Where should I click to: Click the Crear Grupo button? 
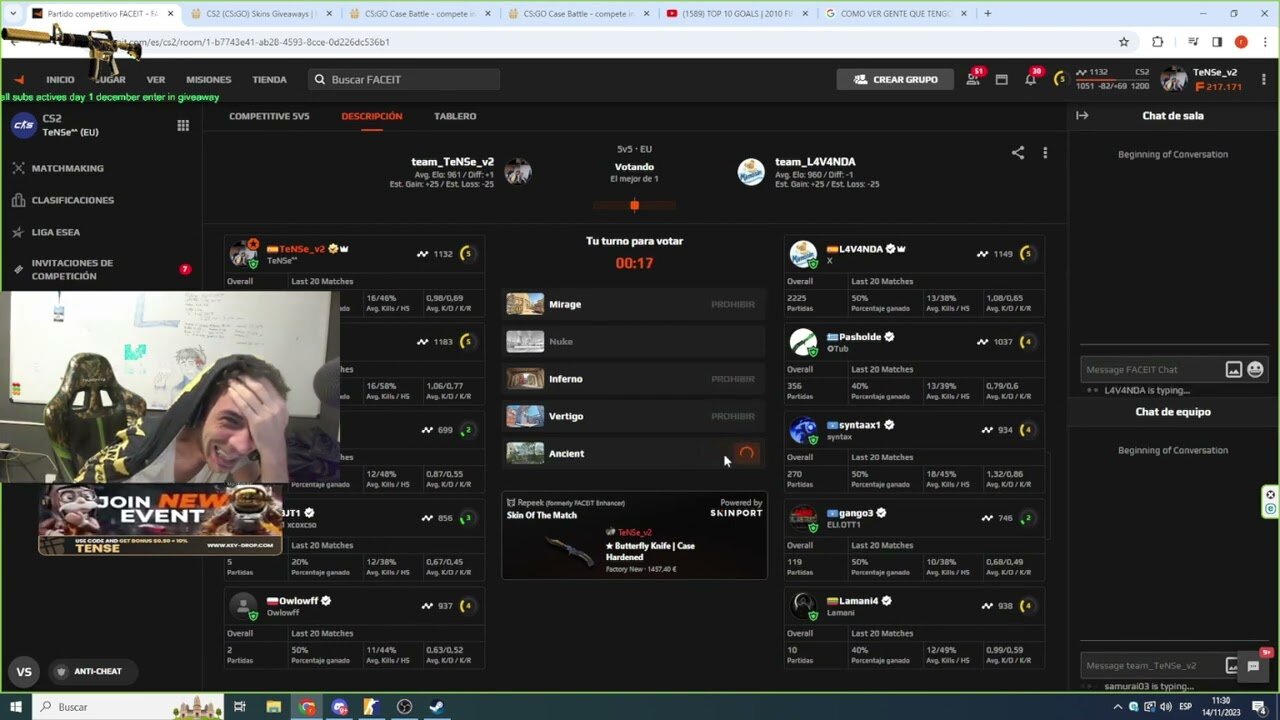click(x=895, y=79)
